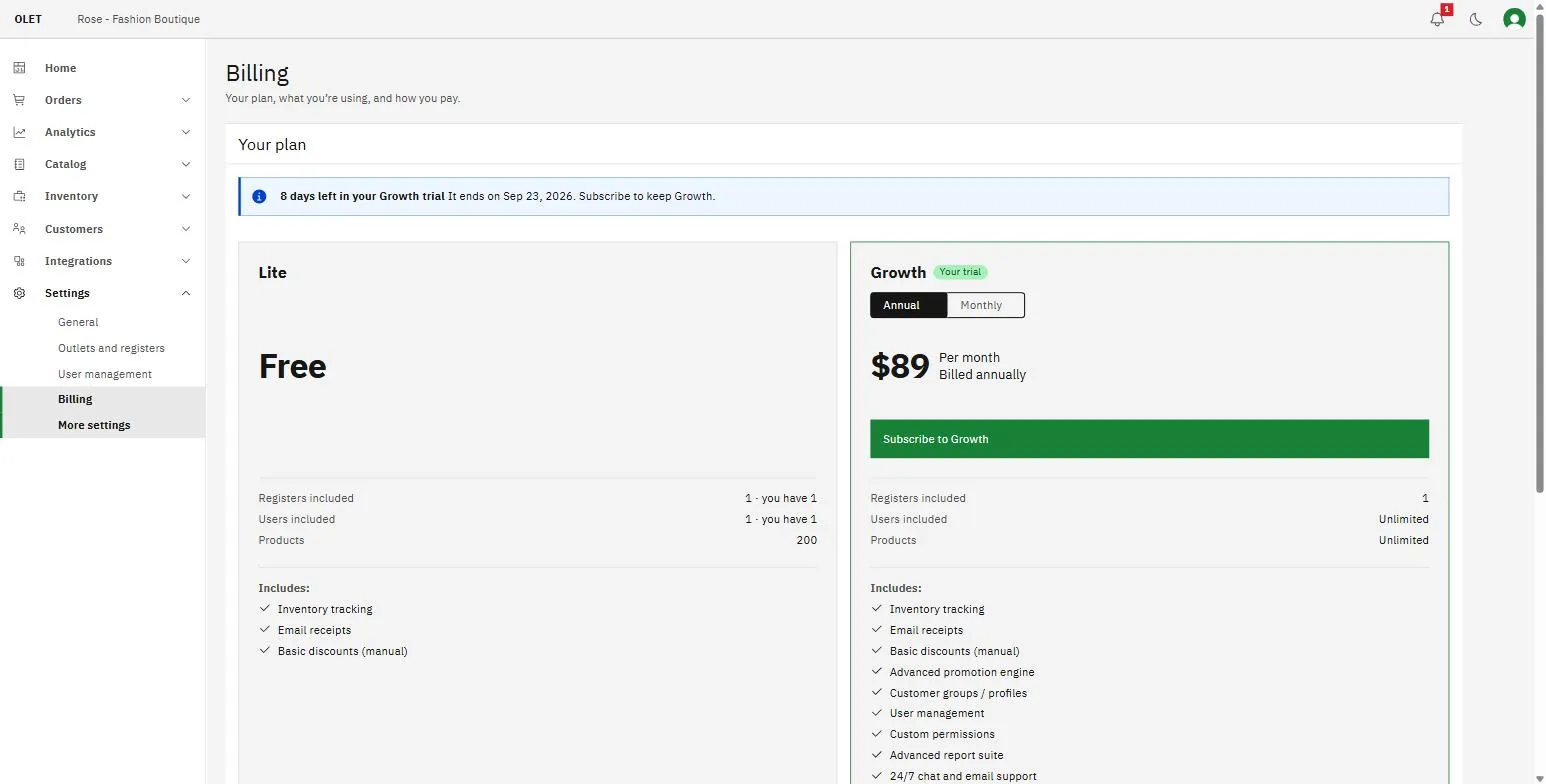This screenshot has height=784, width=1546.
Task: Collapse the Settings menu chevron
Action: 185,293
